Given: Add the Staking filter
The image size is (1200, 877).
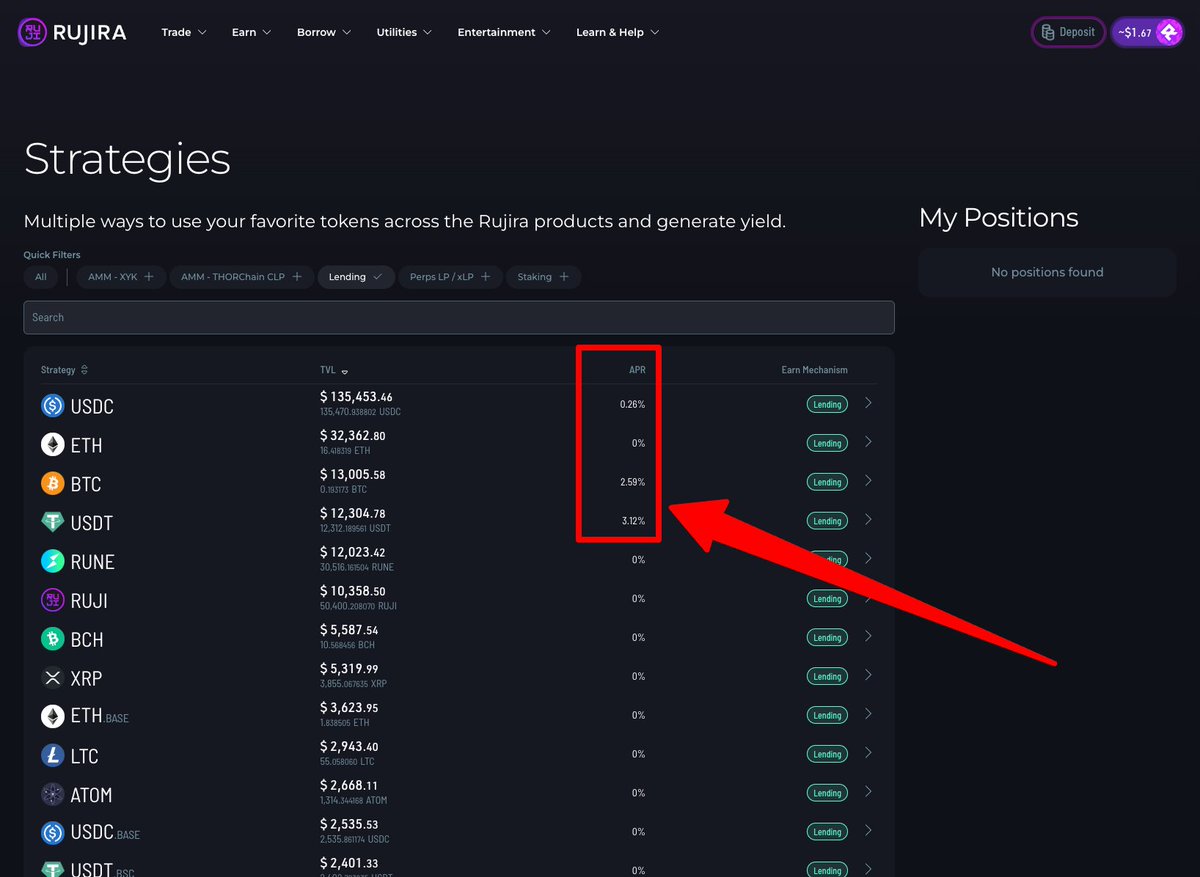Looking at the screenshot, I should point(543,277).
